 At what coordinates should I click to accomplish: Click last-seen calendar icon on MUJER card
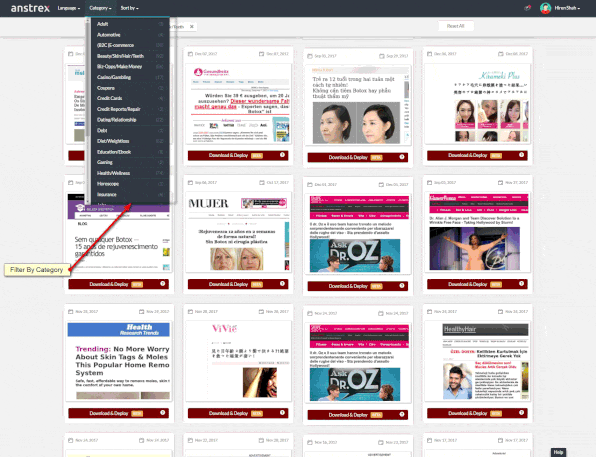pos(262,182)
